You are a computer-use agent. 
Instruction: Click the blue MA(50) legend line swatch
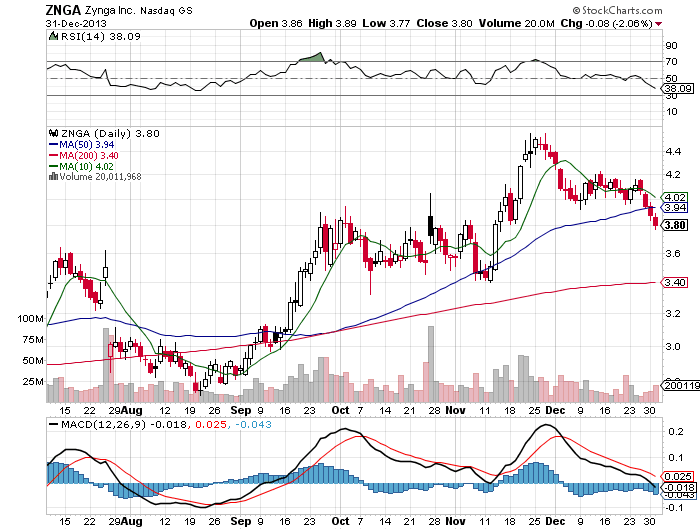click(54, 145)
